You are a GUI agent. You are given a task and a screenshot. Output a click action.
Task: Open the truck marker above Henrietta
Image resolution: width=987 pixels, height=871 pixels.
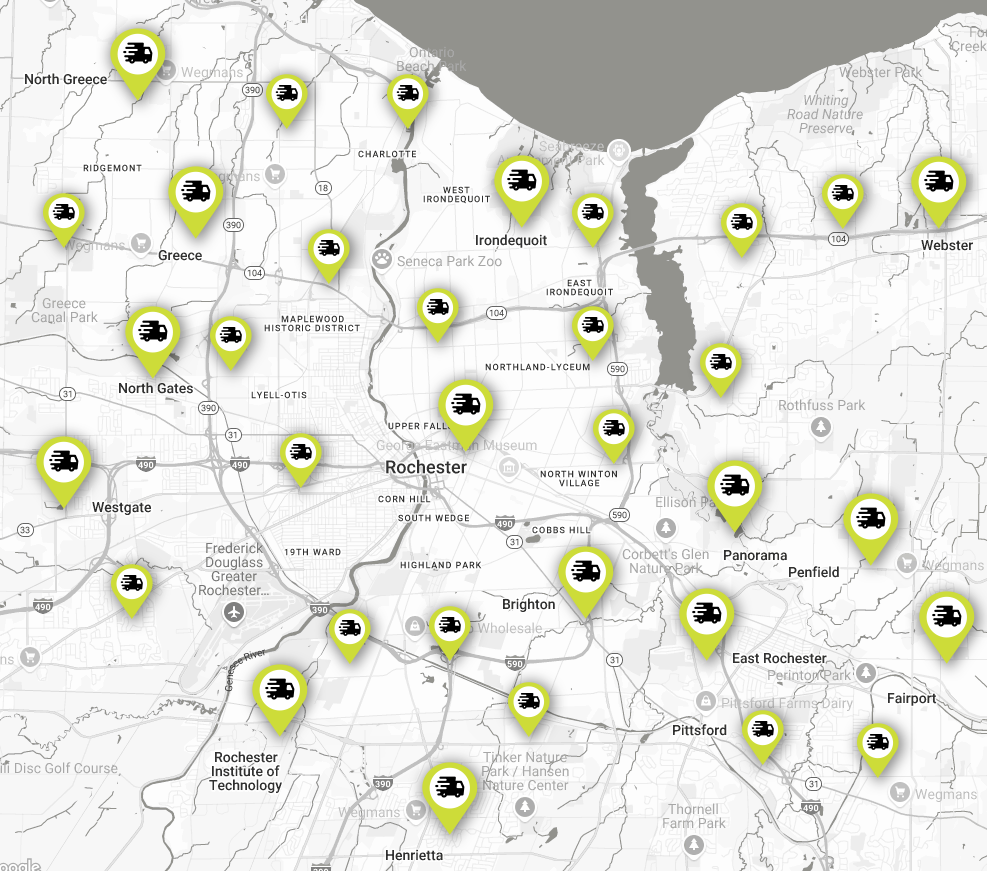coord(450,788)
